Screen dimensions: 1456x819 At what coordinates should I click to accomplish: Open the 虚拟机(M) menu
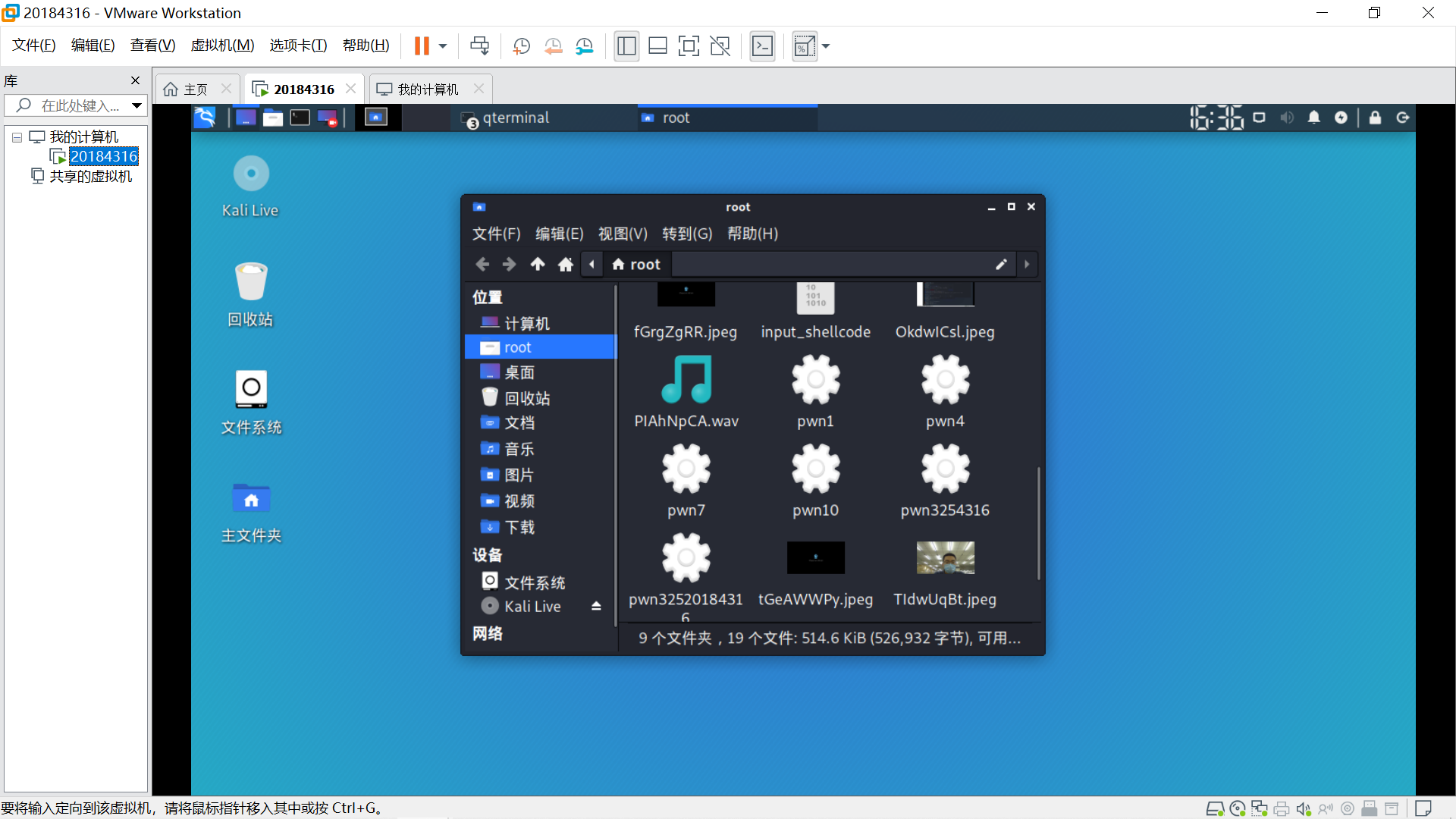tap(222, 45)
